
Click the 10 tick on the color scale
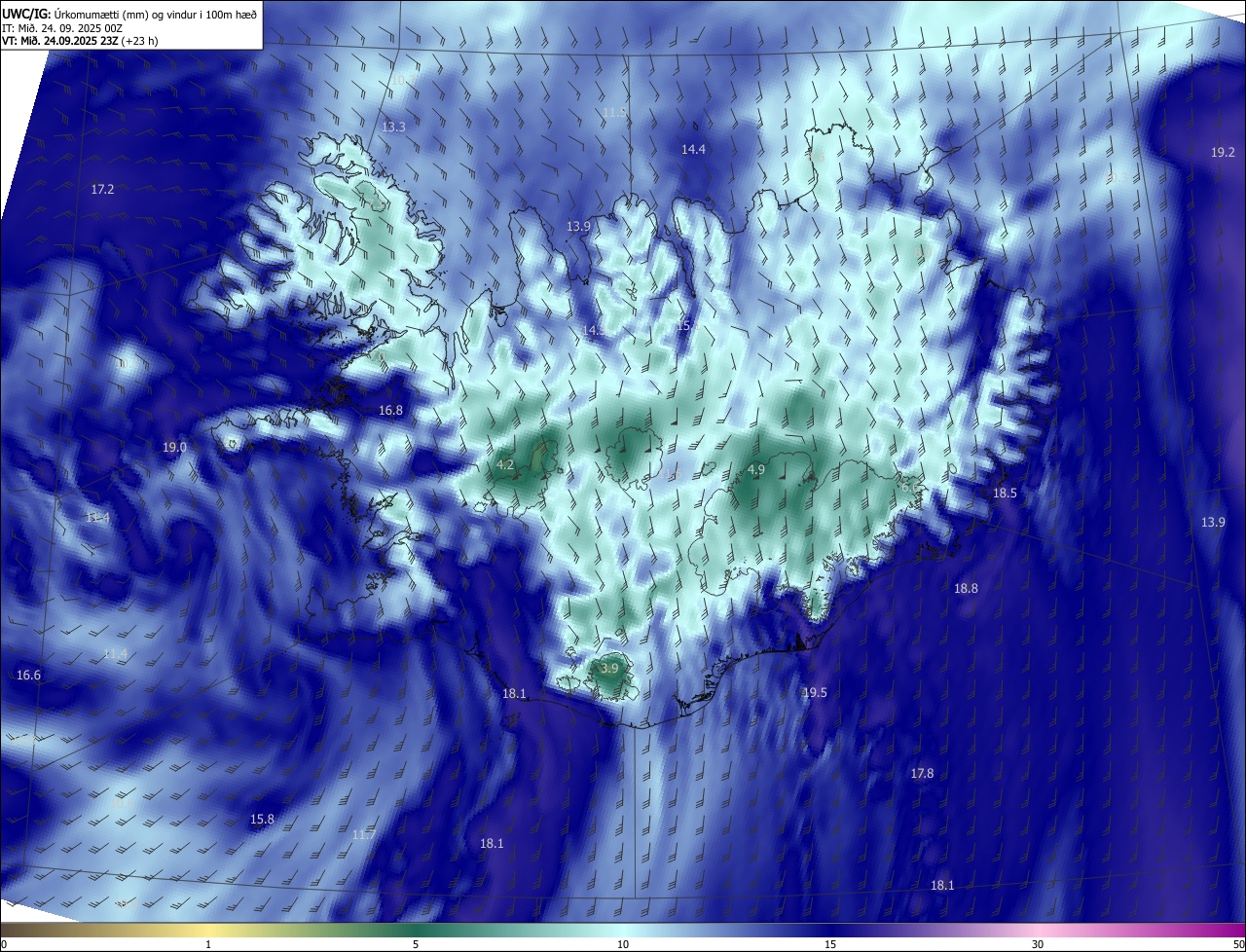[623, 944]
